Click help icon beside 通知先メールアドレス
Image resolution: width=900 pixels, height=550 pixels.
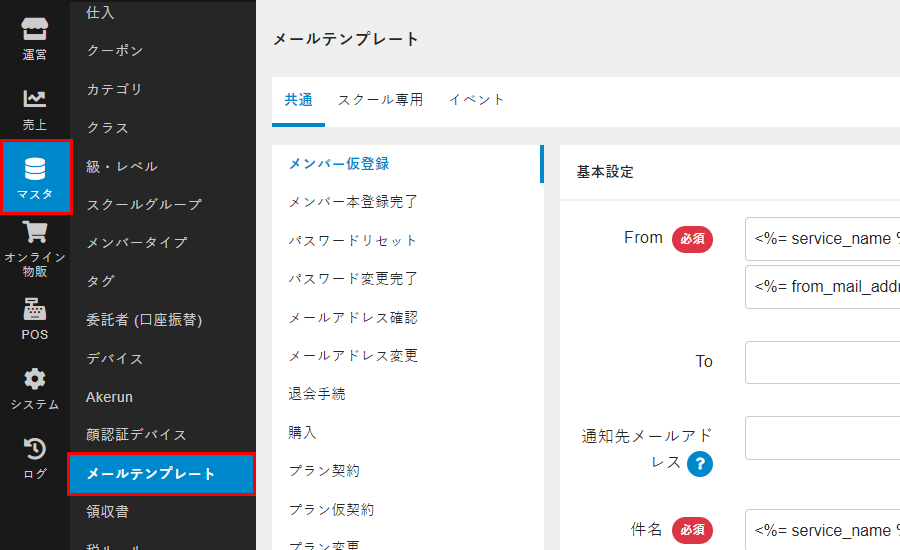[700, 463]
